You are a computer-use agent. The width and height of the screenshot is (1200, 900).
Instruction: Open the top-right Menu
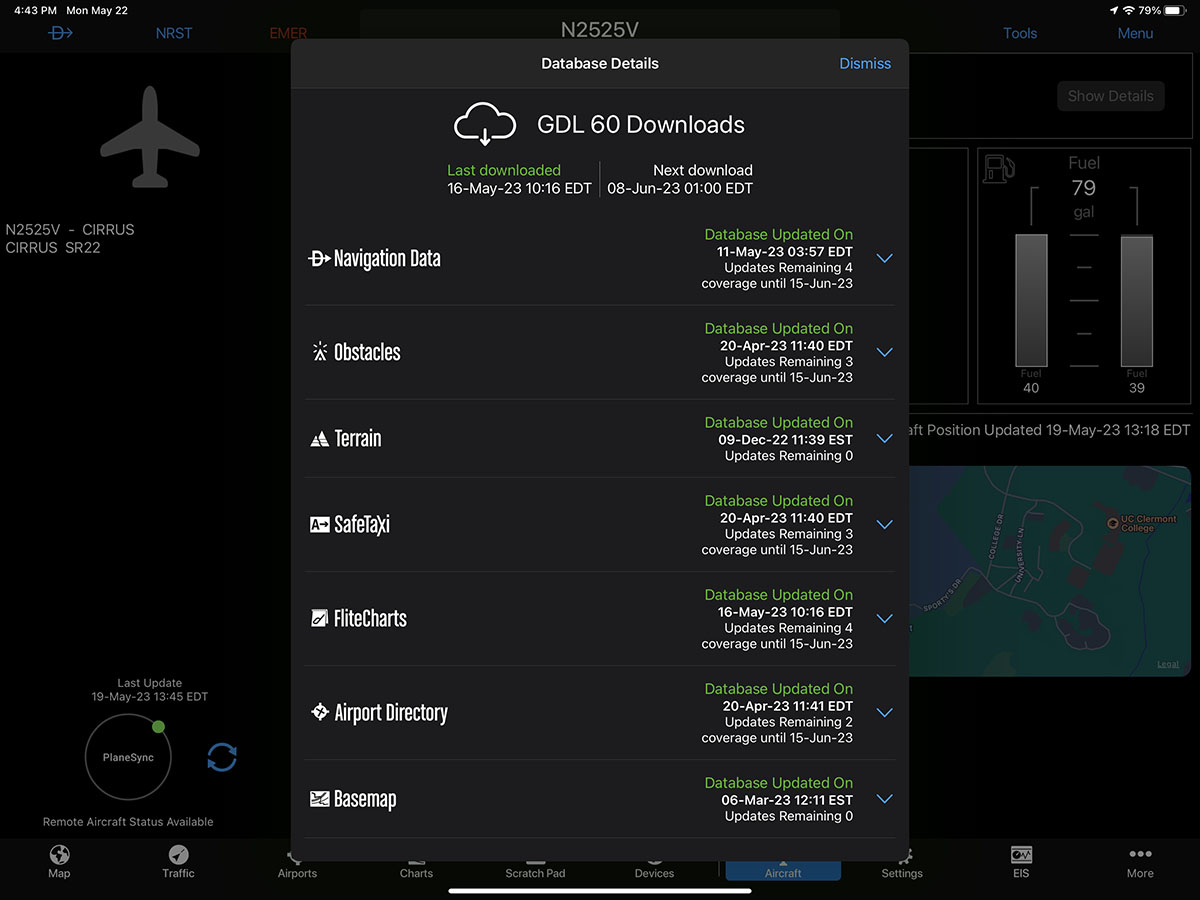[x=1135, y=33]
